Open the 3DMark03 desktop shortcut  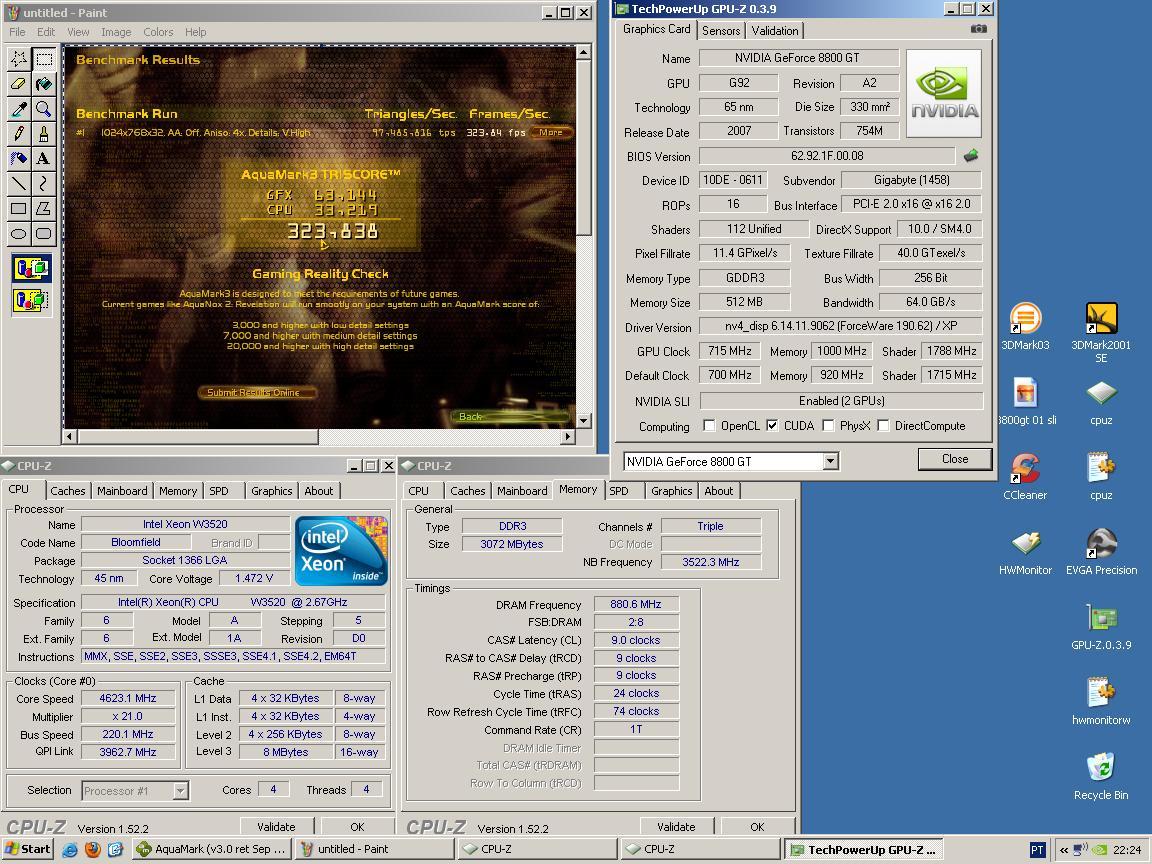click(x=1025, y=327)
